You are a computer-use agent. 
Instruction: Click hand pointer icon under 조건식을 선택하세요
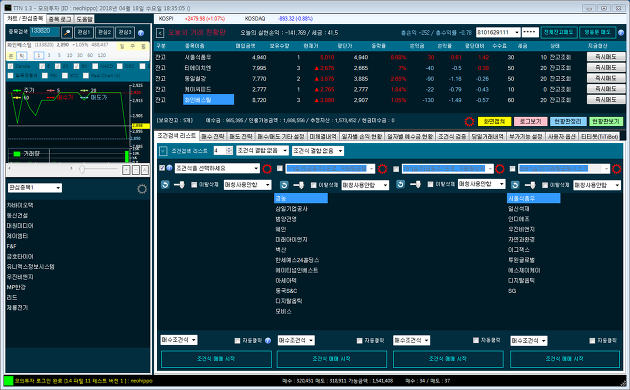click(x=179, y=185)
